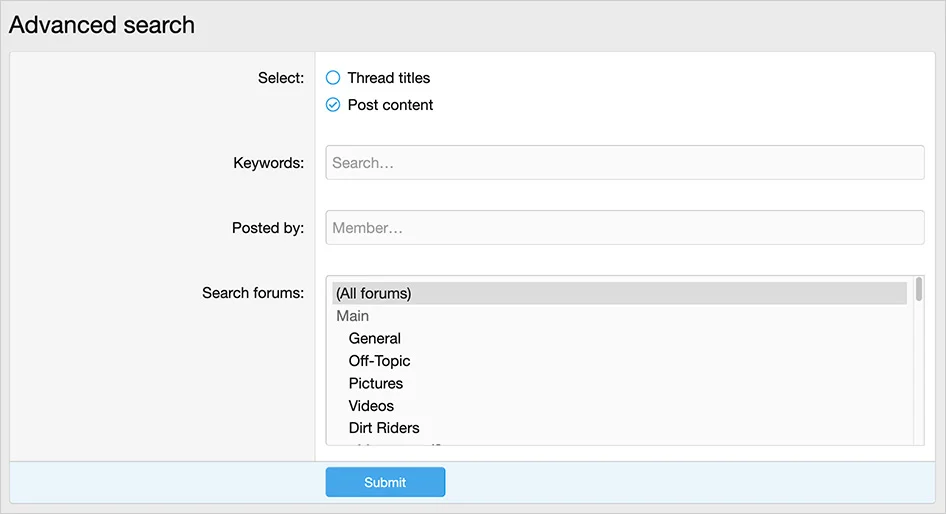Select the Videos forum option

[371, 406]
